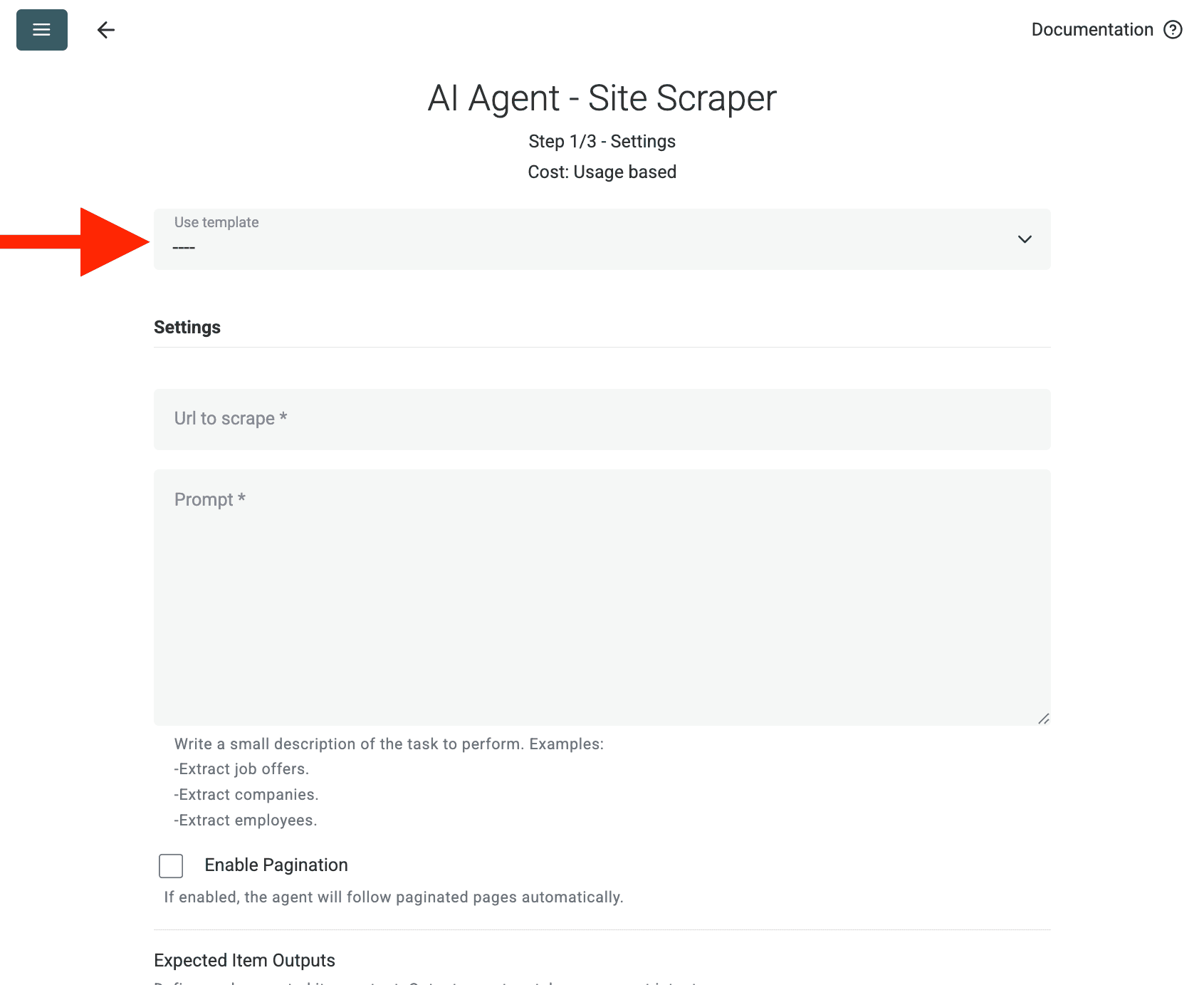Click the back arrow icon
Image resolution: width=1204 pixels, height=985 pixels.
105,30
